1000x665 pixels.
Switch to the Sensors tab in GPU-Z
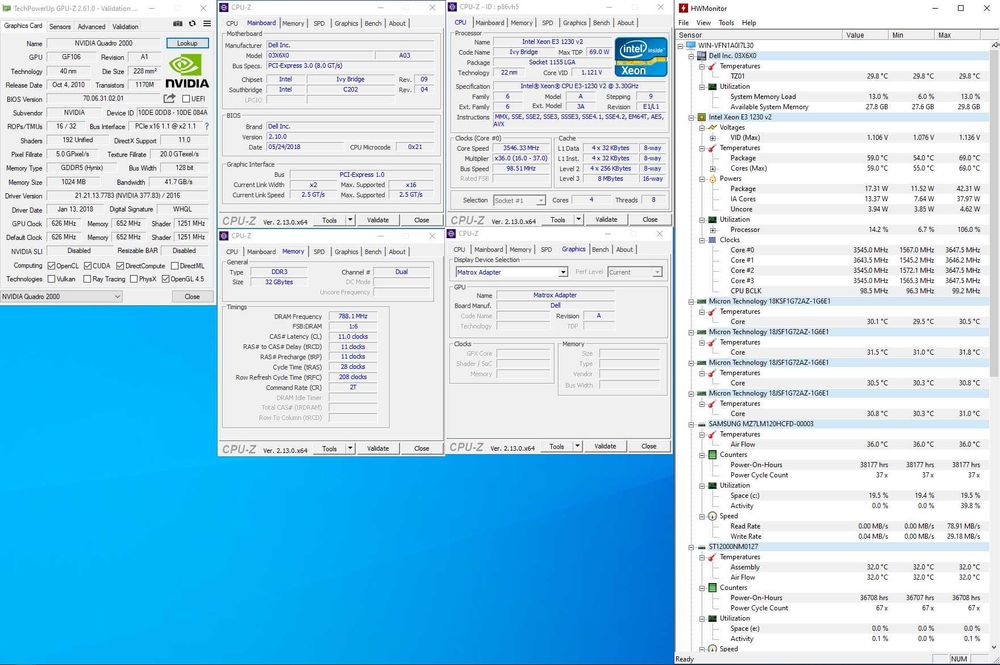60,26
